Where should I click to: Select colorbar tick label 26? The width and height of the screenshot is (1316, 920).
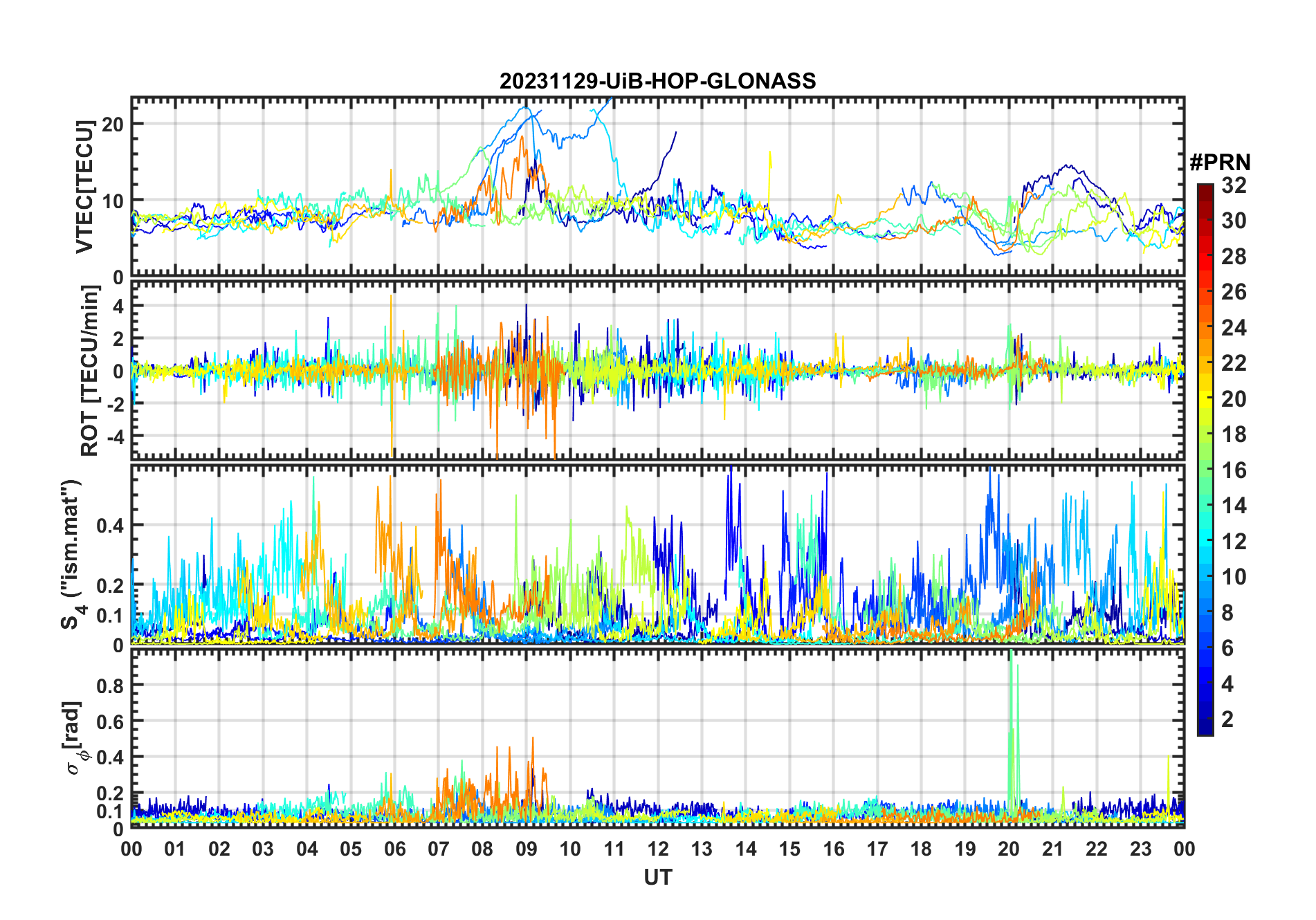(x=1234, y=292)
